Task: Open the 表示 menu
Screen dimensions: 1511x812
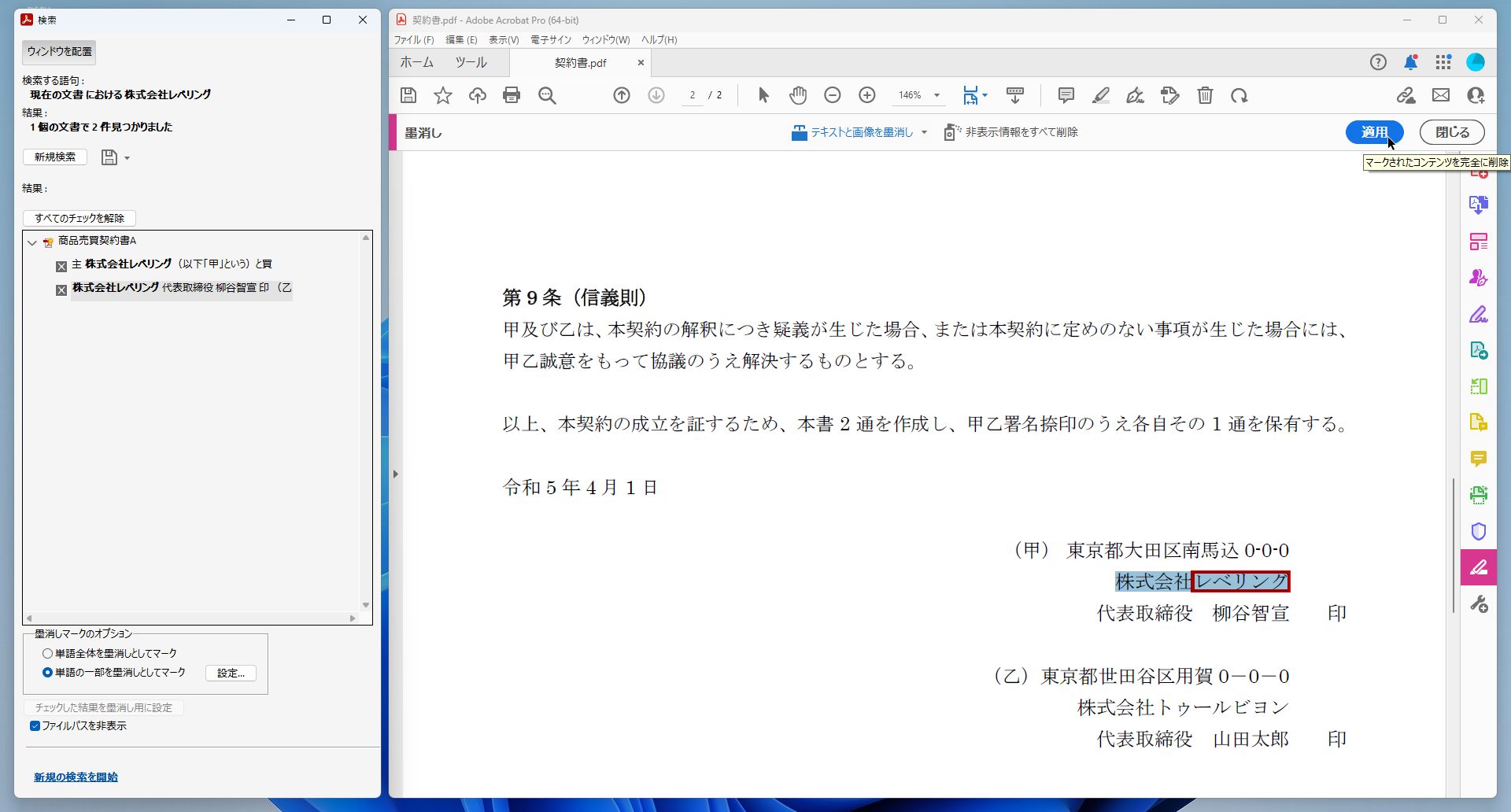Action: 504,39
